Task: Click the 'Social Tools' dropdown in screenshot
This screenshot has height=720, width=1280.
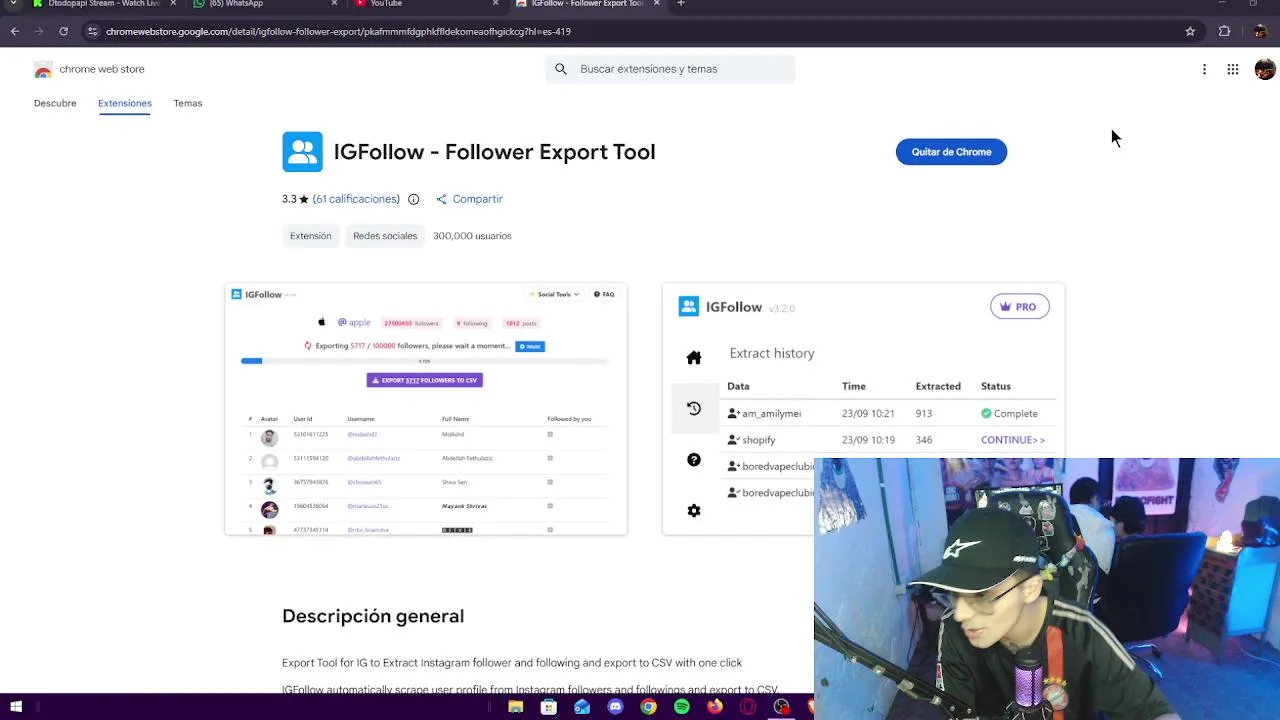Action: click(555, 294)
